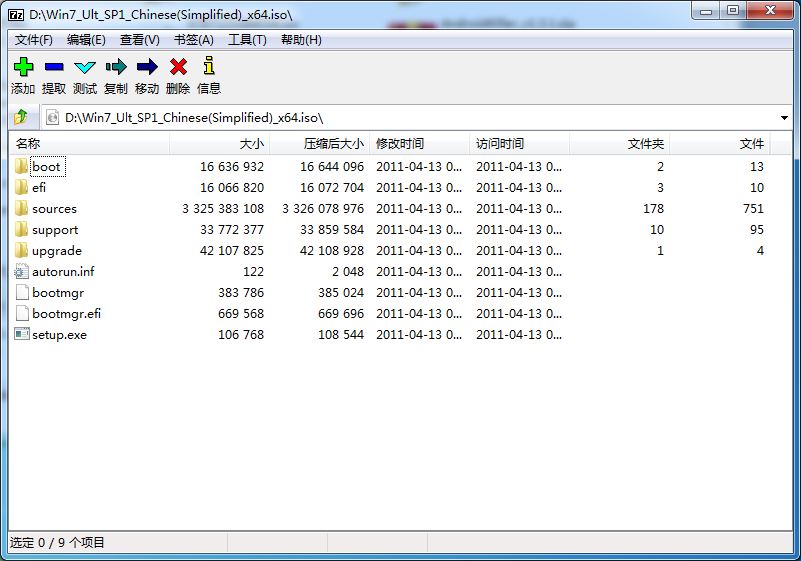Click the Move (移动) toolbar icon
The image size is (801, 561).
pos(147,67)
